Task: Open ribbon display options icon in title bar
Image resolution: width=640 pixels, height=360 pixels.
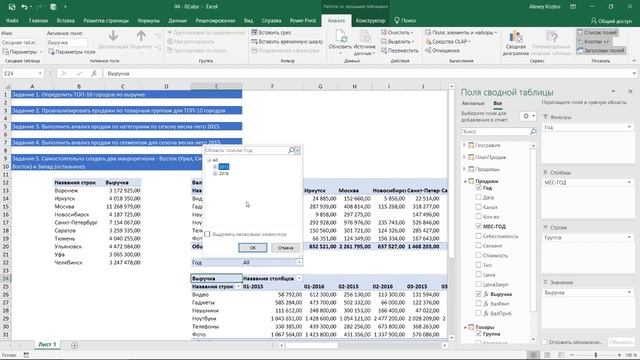Action: click(x=573, y=7)
